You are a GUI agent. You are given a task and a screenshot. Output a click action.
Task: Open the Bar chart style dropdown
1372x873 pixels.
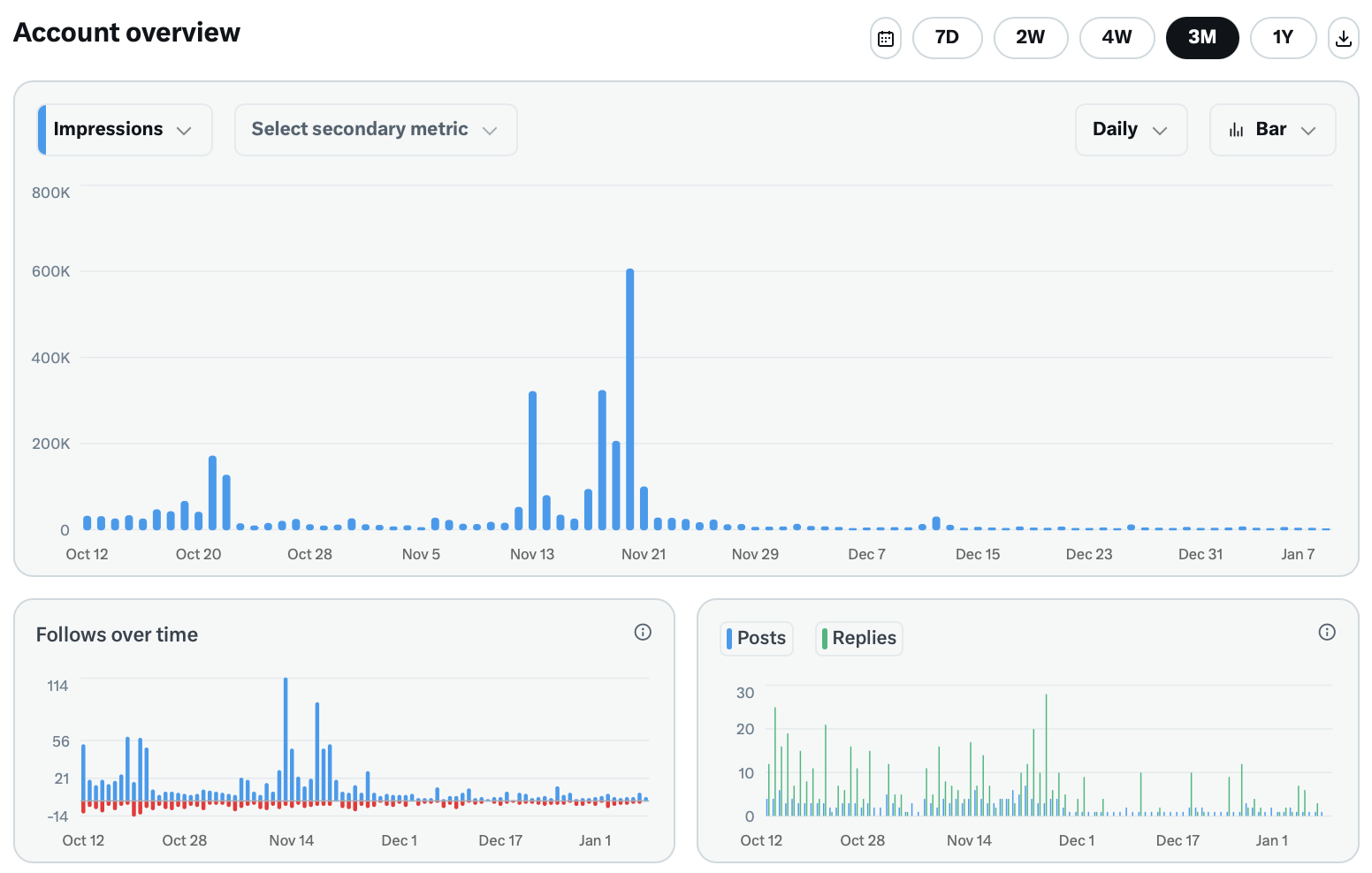click(1272, 129)
